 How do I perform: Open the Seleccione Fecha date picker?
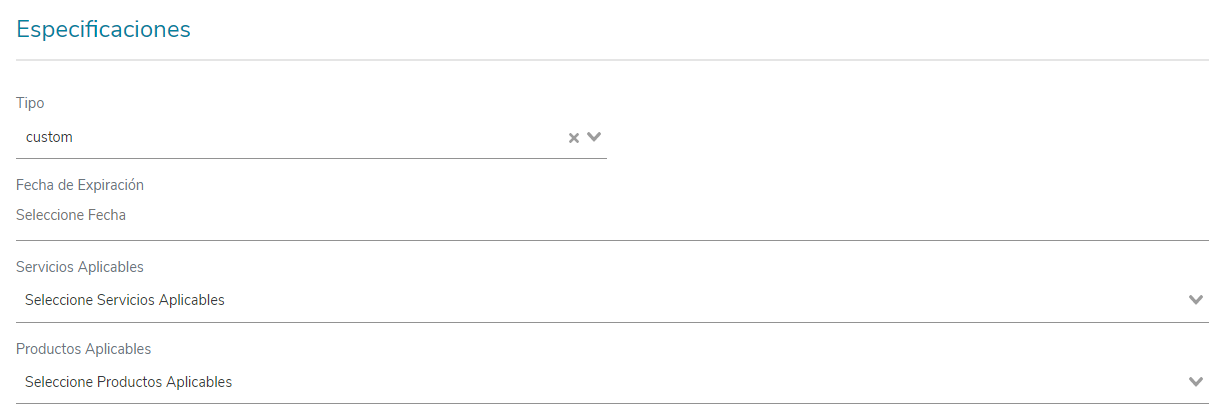[71, 215]
